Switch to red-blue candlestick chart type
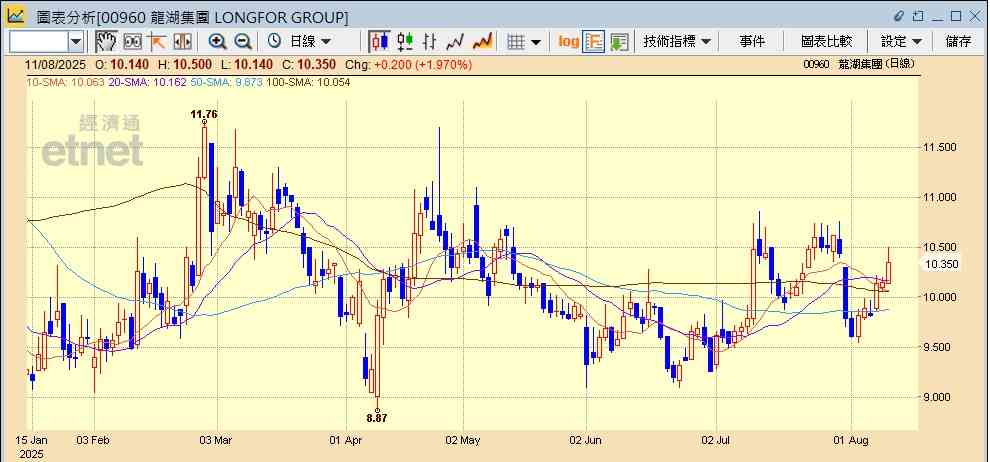990x462 pixels. pyautogui.click(x=379, y=42)
